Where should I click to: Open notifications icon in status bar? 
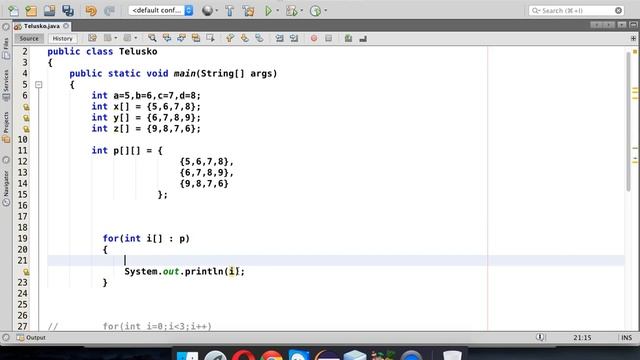540,338
